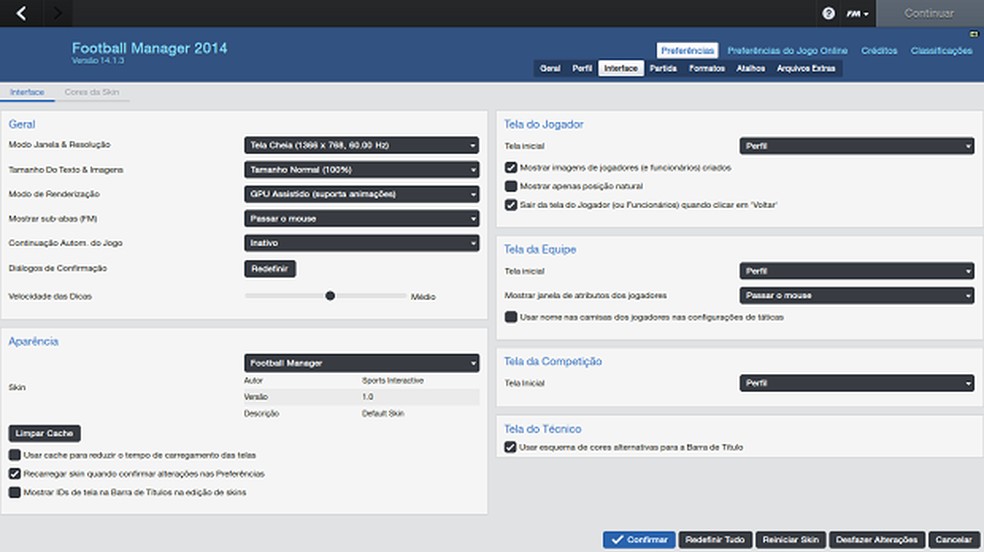The width and height of the screenshot is (984, 552).
Task: Open Tamanho Do Texto & Imagens dropdown
Action: pos(361,169)
